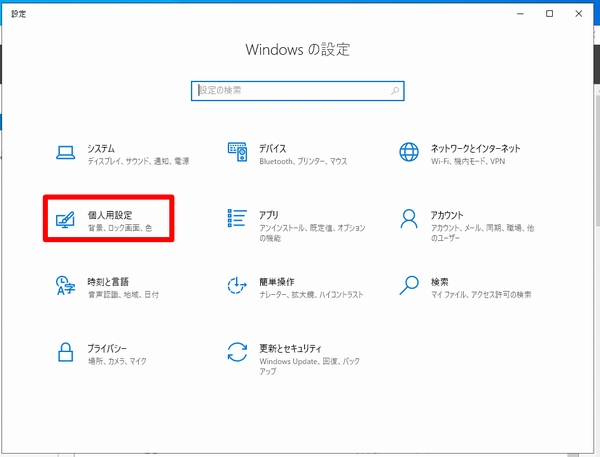Click the Wi-Fi、機内モード、VPN description
Viewport: 600px width, 457px height.
[x=468, y=161]
